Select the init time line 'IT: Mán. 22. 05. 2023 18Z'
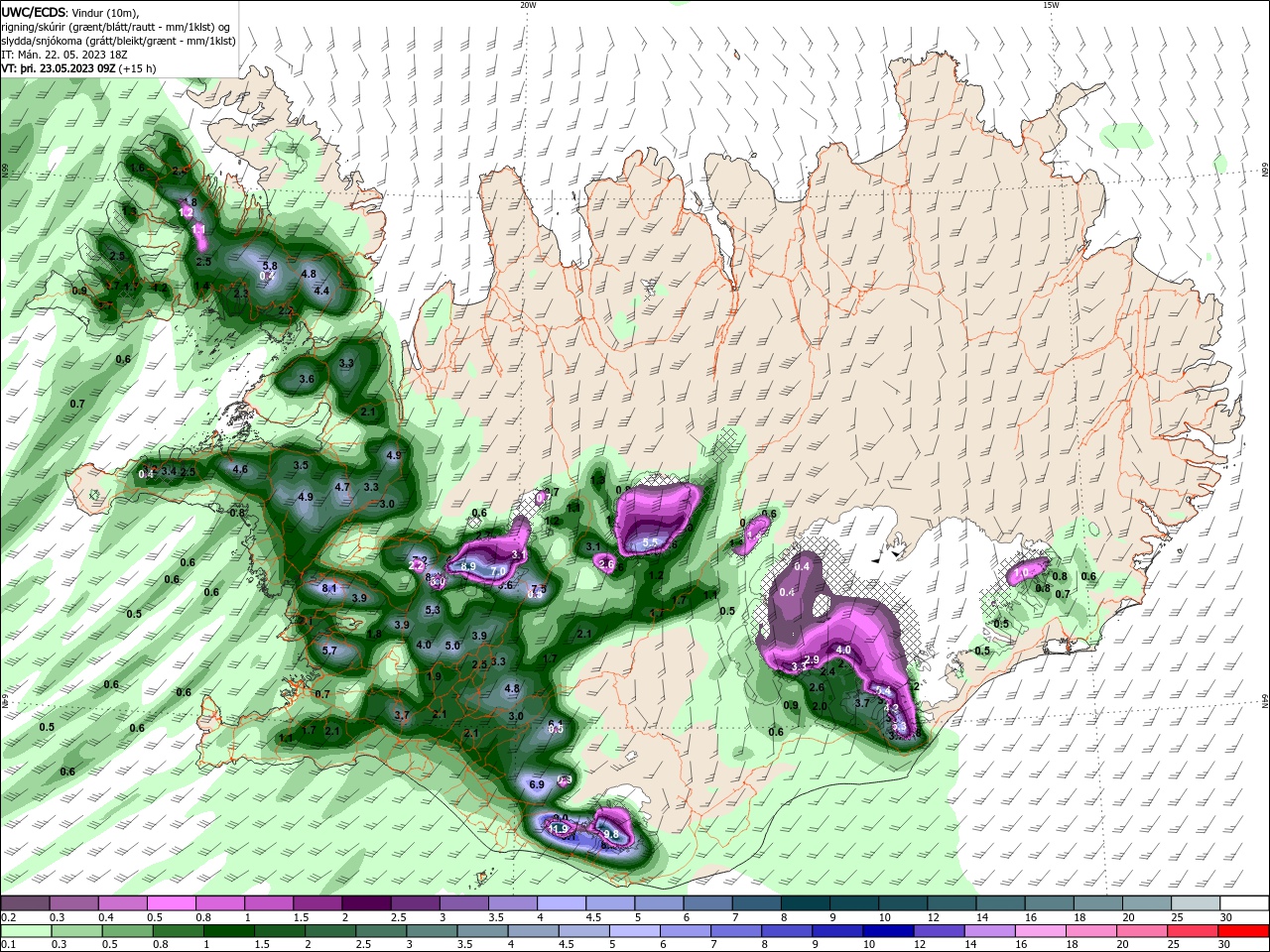 pos(63,55)
